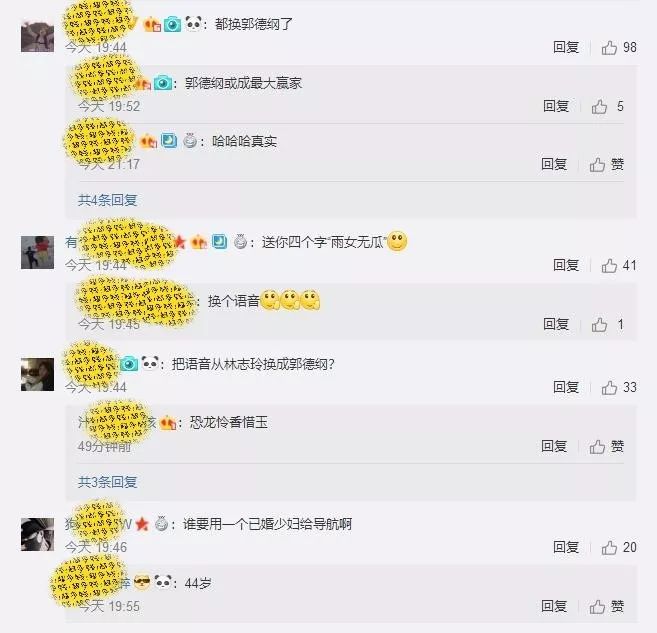Expand 共3条回复 replies
The height and width of the screenshot is (633, 657).
(x=108, y=482)
